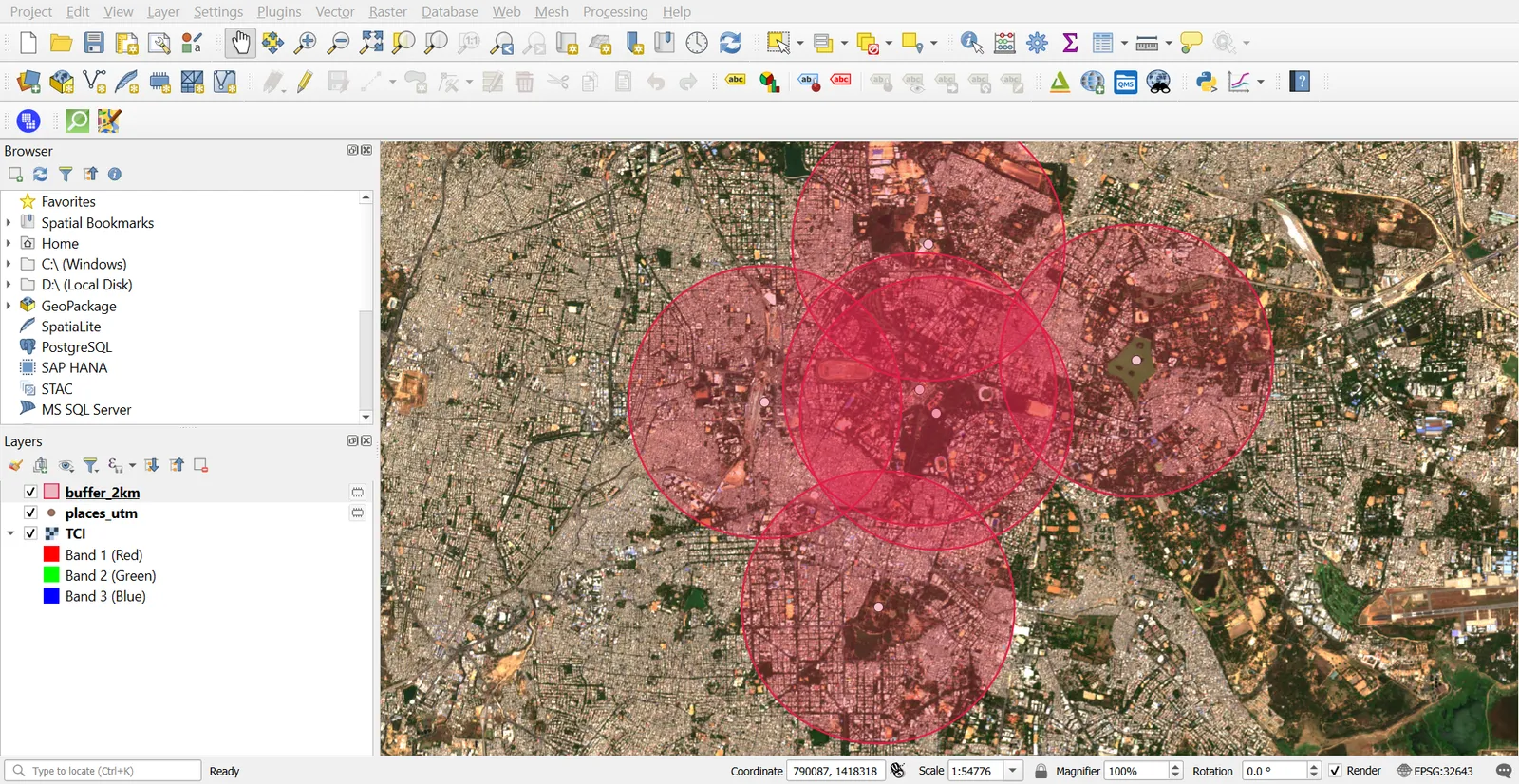Image resolution: width=1519 pixels, height=784 pixels.
Task: Open the log messages speech bubble icon
Action: [1504, 771]
